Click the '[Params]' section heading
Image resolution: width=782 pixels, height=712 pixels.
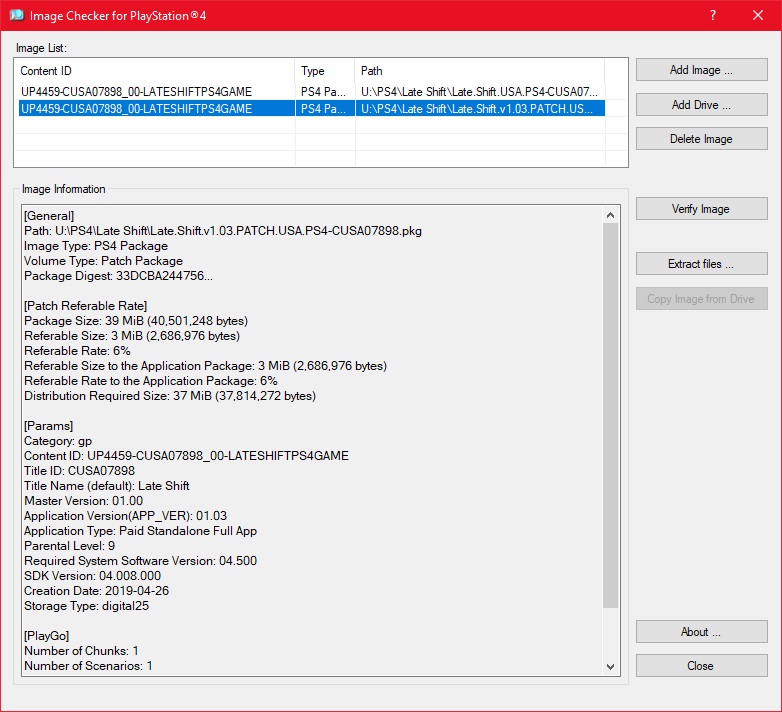pos(48,426)
